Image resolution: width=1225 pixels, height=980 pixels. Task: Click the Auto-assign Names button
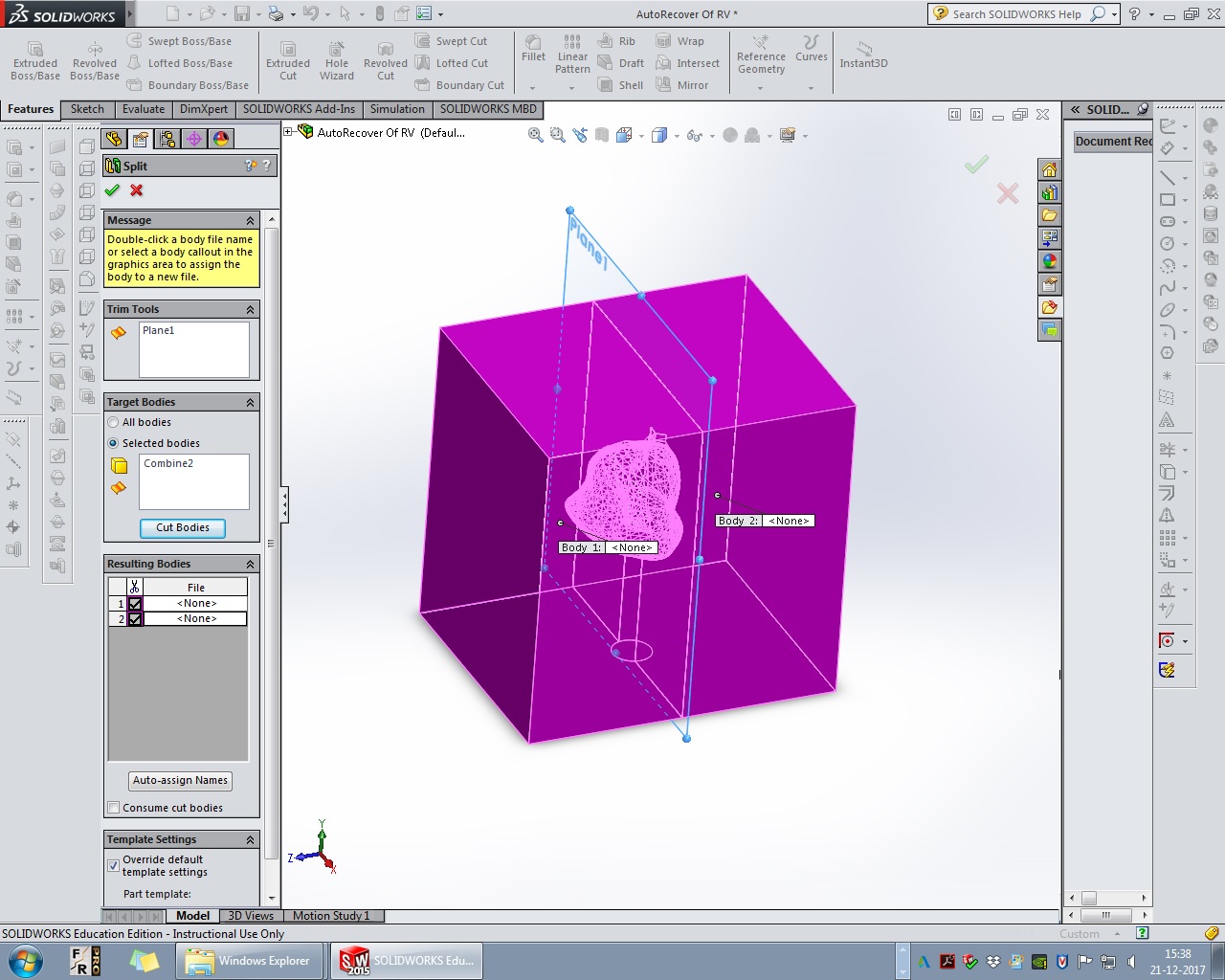tap(180, 780)
